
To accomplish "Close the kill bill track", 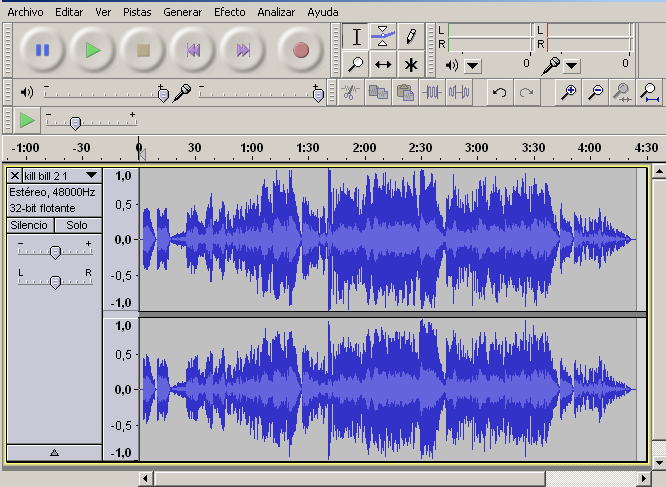I will pos(14,176).
